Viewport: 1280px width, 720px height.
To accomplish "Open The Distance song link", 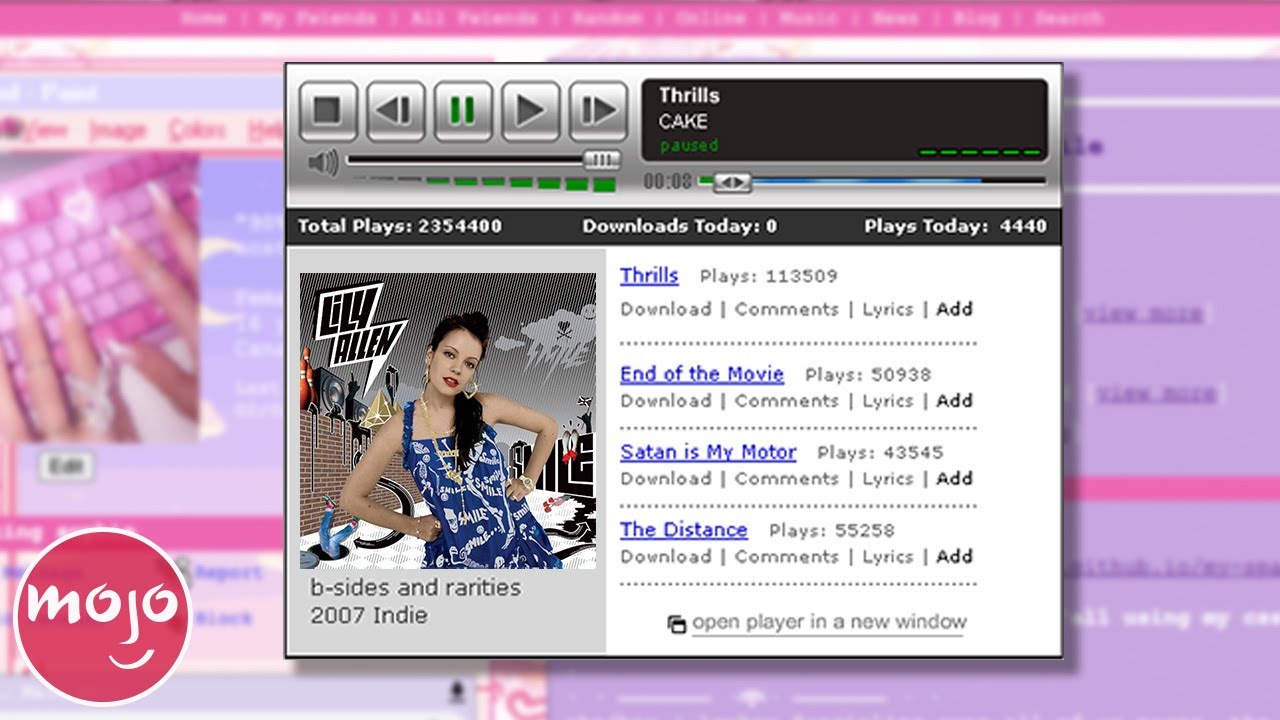I will pos(684,530).
